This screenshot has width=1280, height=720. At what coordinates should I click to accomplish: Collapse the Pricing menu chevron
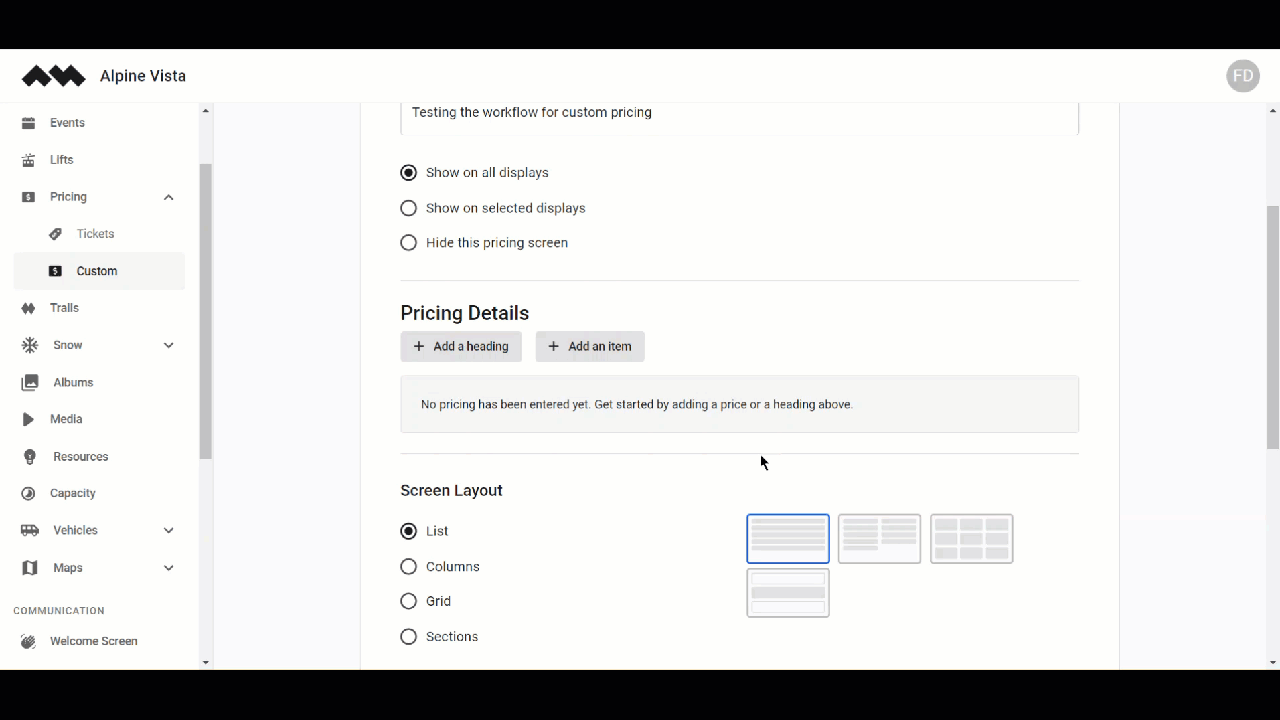168,197
